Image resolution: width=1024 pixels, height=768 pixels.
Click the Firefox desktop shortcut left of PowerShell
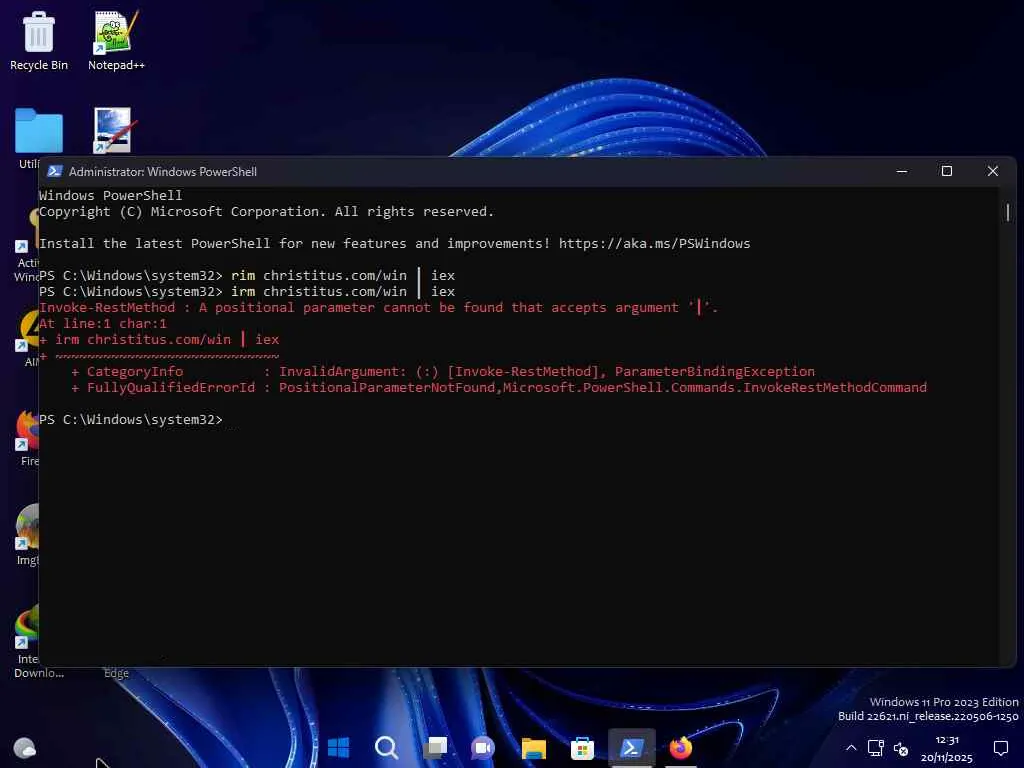click(x=27, y=438)
